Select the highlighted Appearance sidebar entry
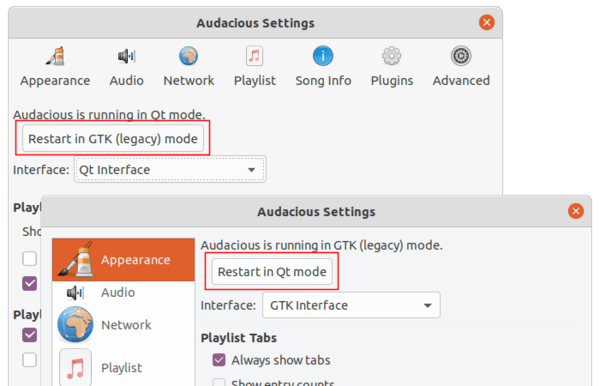The width and height of the screenshot is (600, 386). coord(123,260)
